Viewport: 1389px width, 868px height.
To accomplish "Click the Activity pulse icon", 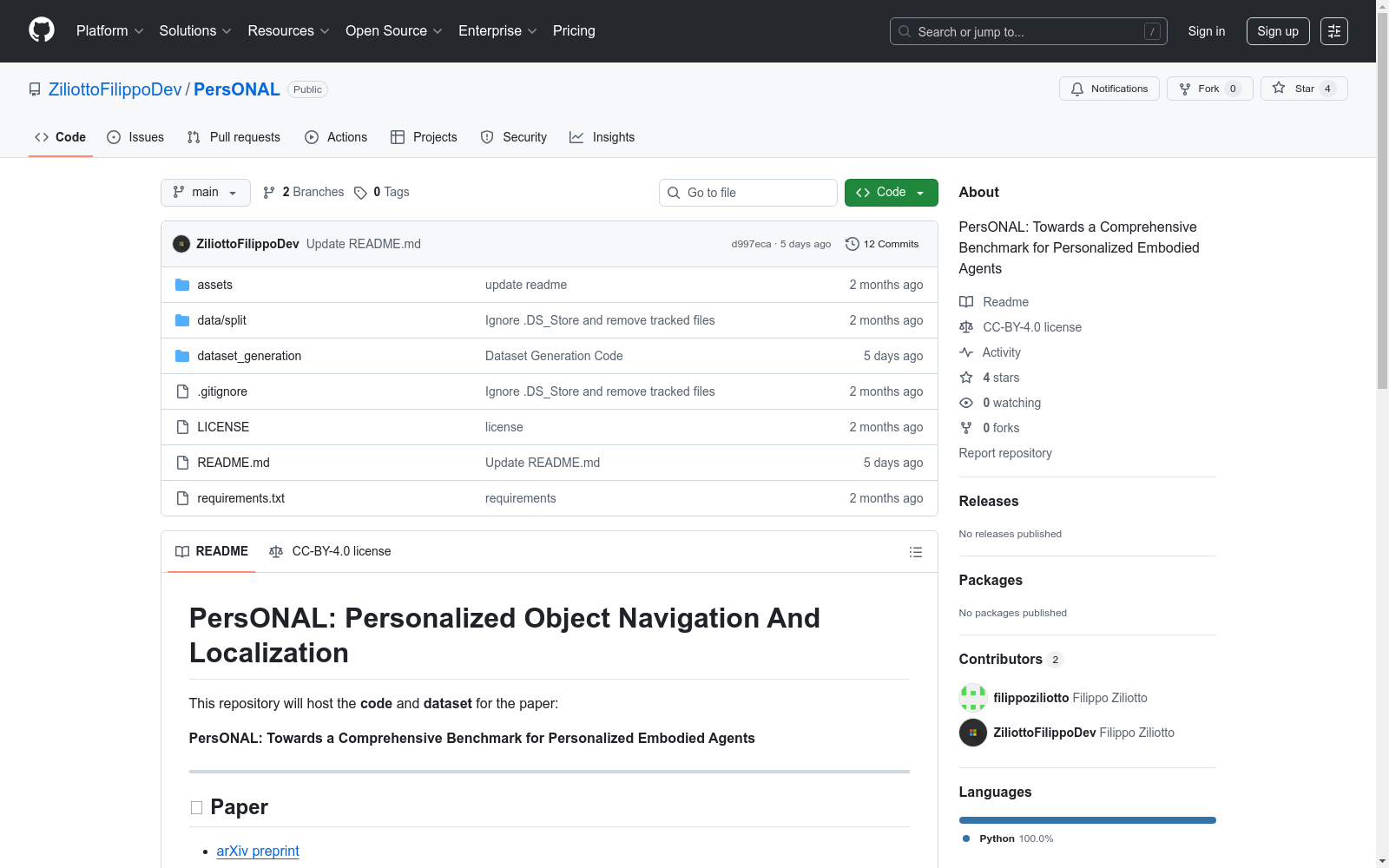I will pyautogui.click(x=966, y=352).
